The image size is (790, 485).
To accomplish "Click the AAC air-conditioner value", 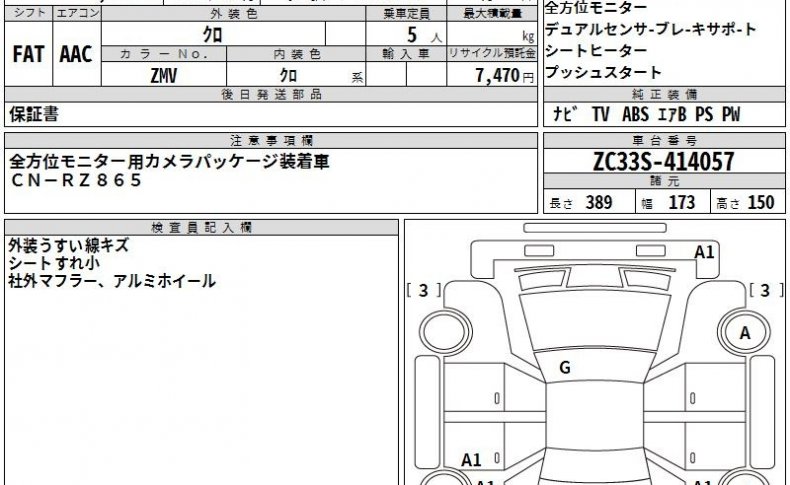I will 76,54.
